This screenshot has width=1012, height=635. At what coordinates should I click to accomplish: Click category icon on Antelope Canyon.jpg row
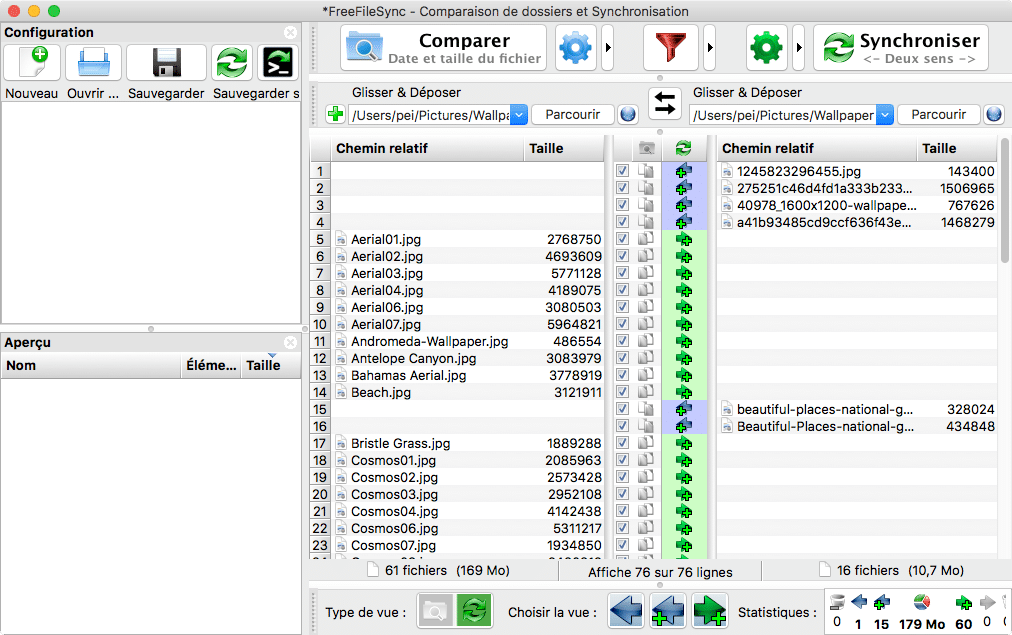pyautogui.click(x=645, y=358)
